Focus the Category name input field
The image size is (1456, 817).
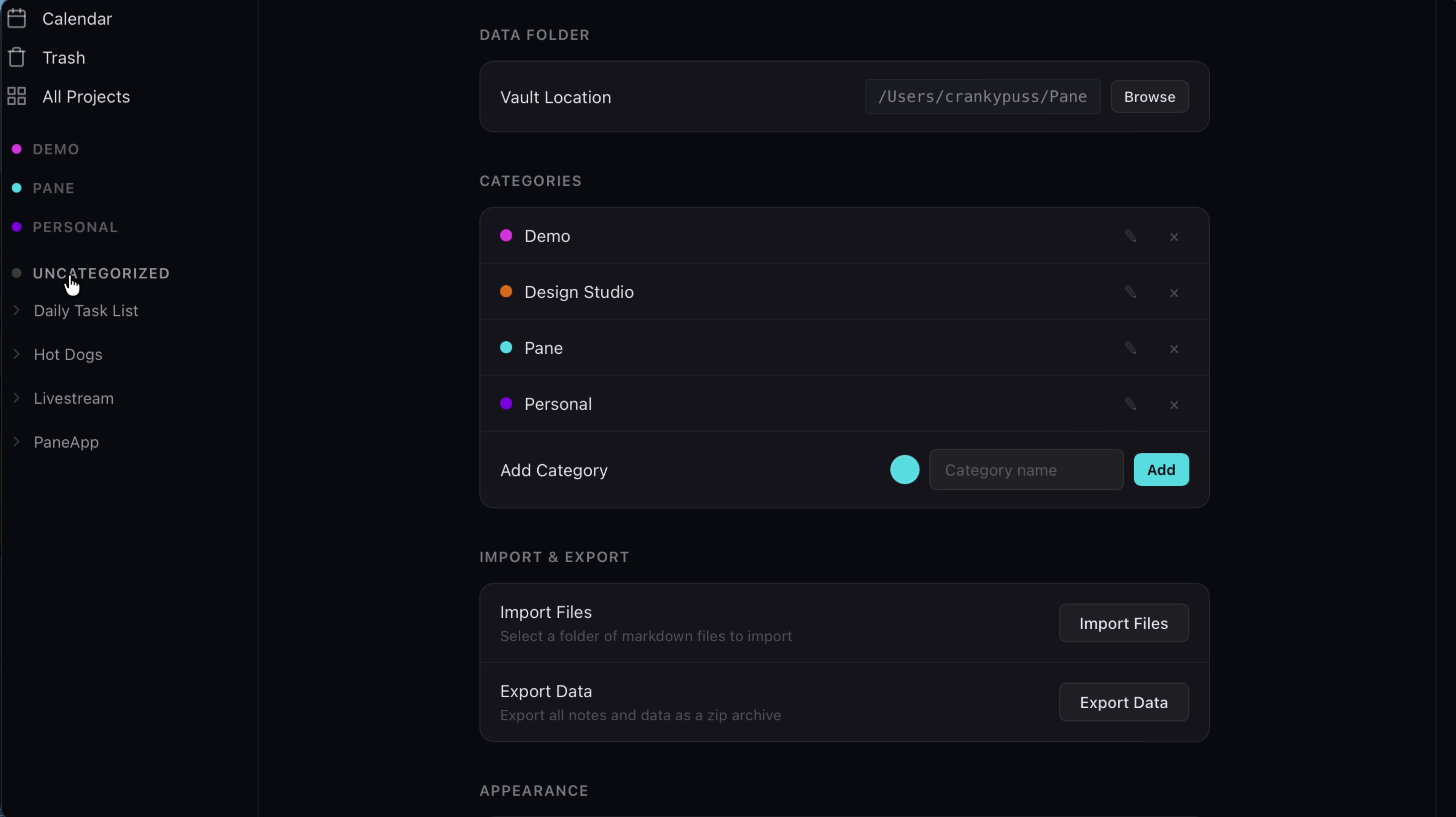tap(1026, 469)
